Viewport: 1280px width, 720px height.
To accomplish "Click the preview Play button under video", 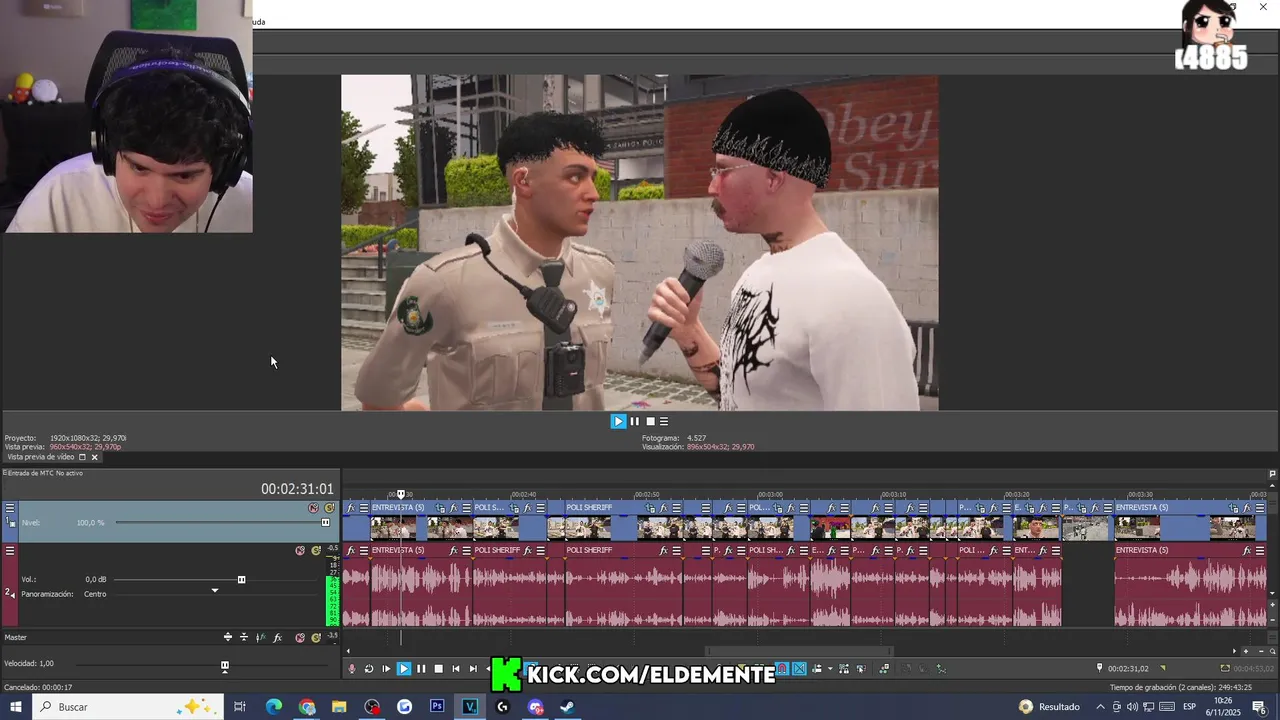I will [x=618, y=421].
